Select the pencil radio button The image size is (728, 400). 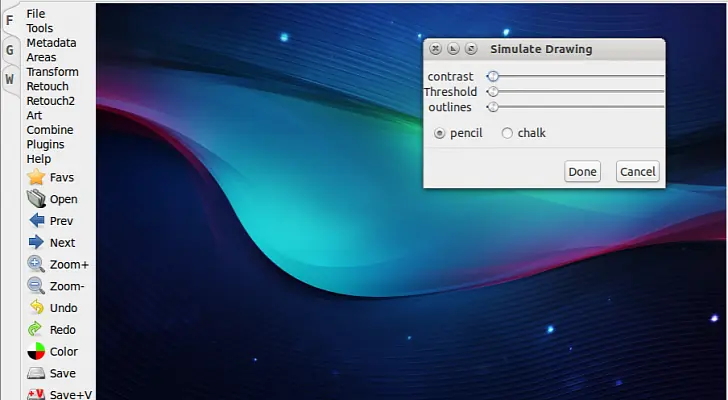[x=439, y=133]
